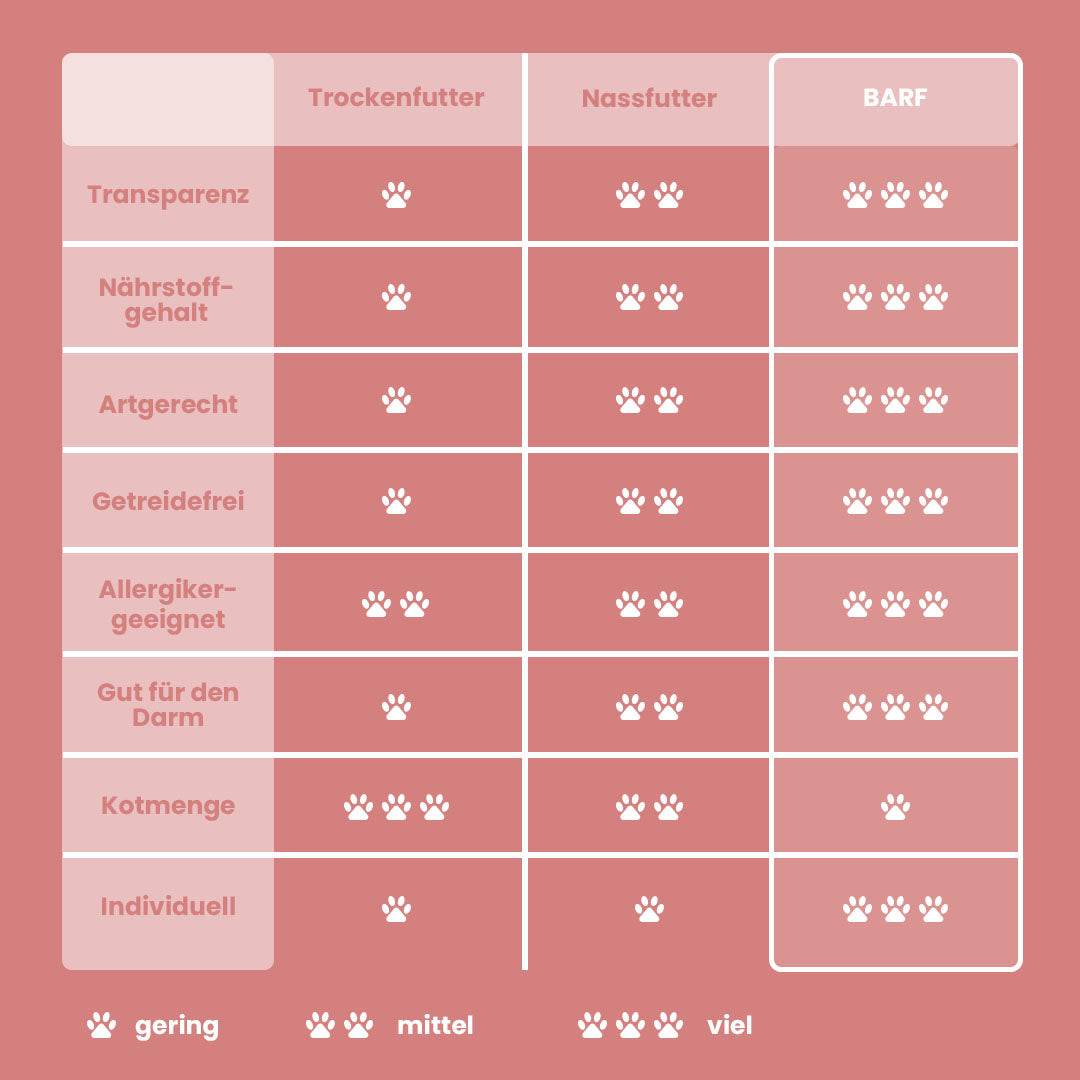Tap the Trockenfutter paw for Nährstoffgehalt

397,297
